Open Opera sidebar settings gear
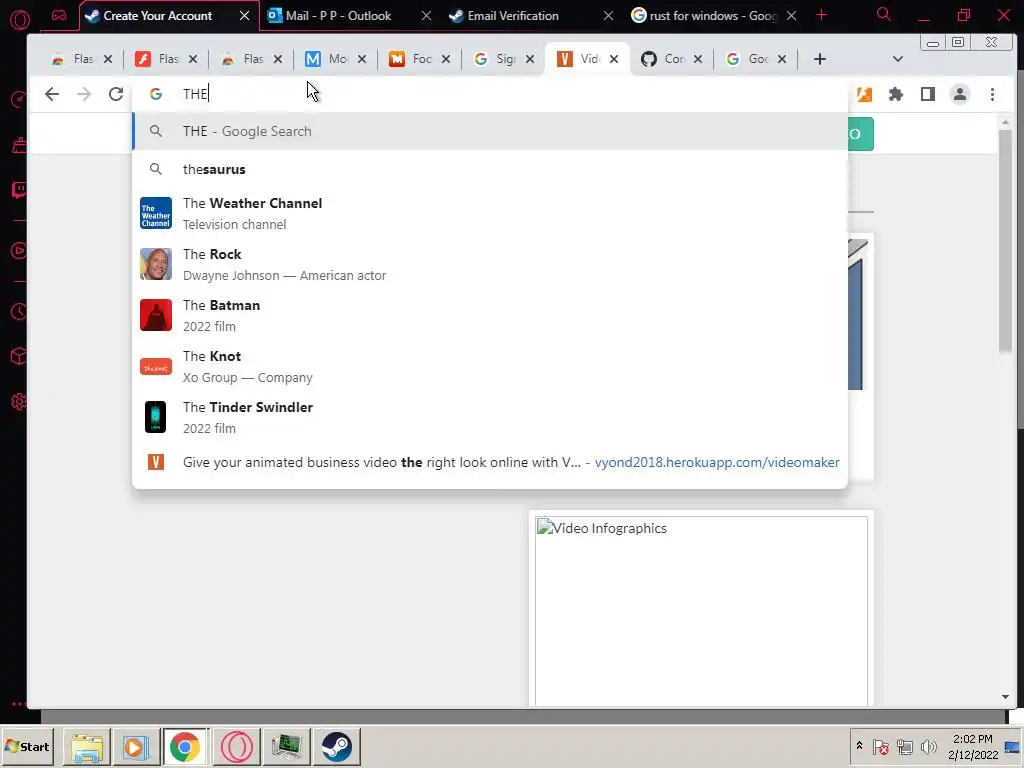The width and height of the screenshot is (1024, 768). (x=19, y=402)
